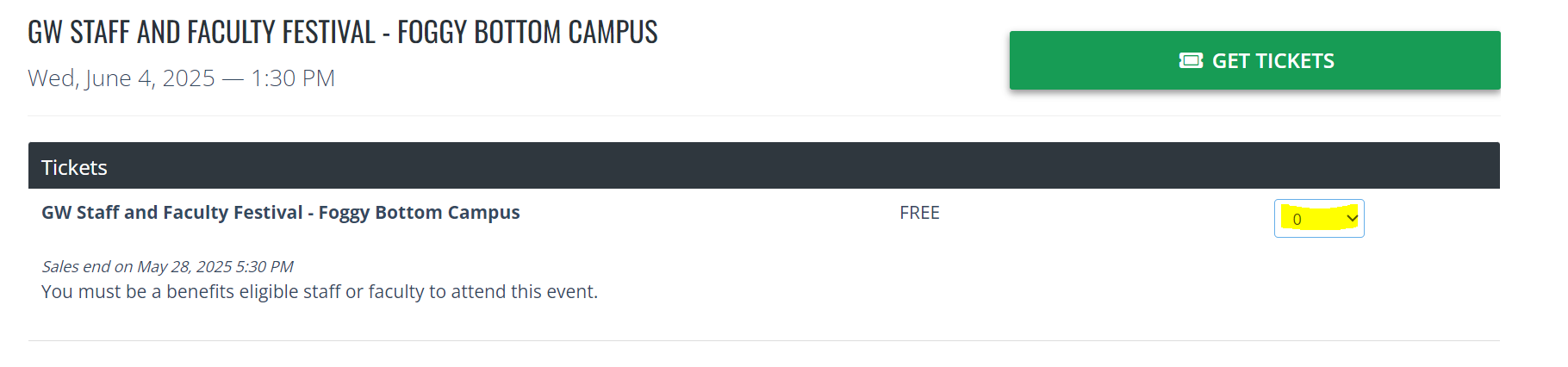The height and width of the screenshot is (367, 1568).
Task: Click the italic Sales end on May 28 note
Action: (167, 266)
